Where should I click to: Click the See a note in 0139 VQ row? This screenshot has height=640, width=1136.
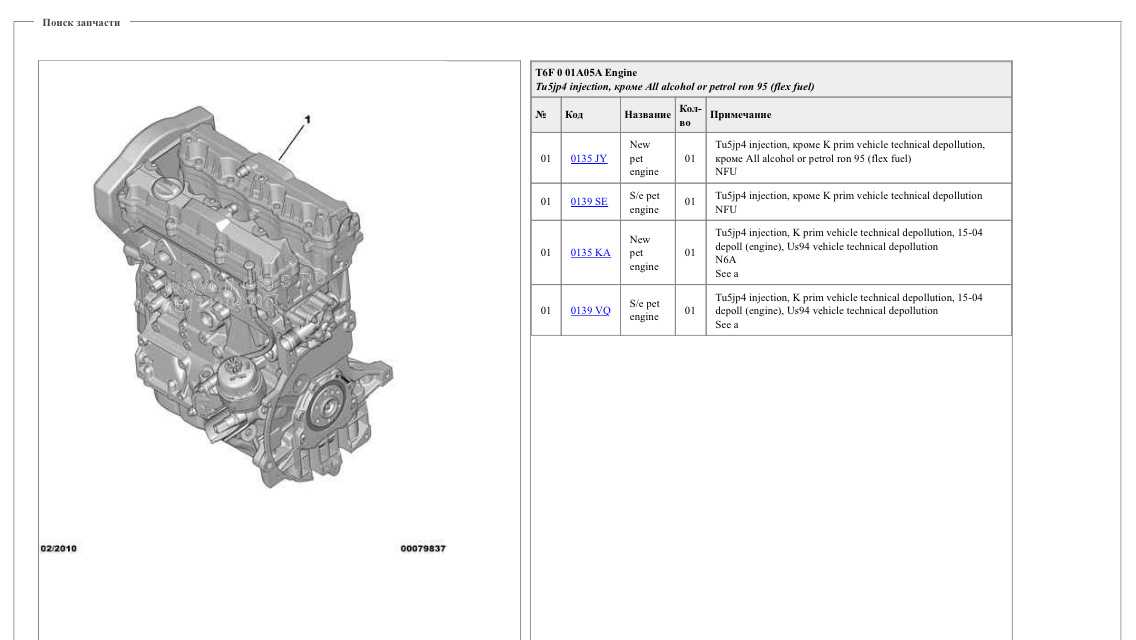pyautogui.click(x=727, y=325)
